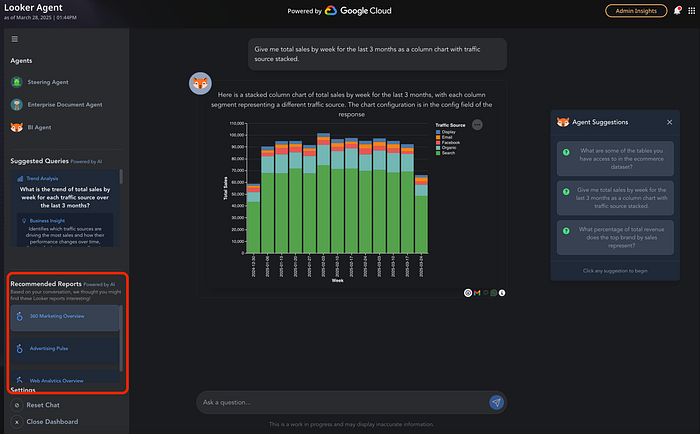This screenshot has height=434, width=700.
Task: Click the 'Click any suggestion to begin' text
Action: (615, 271)
